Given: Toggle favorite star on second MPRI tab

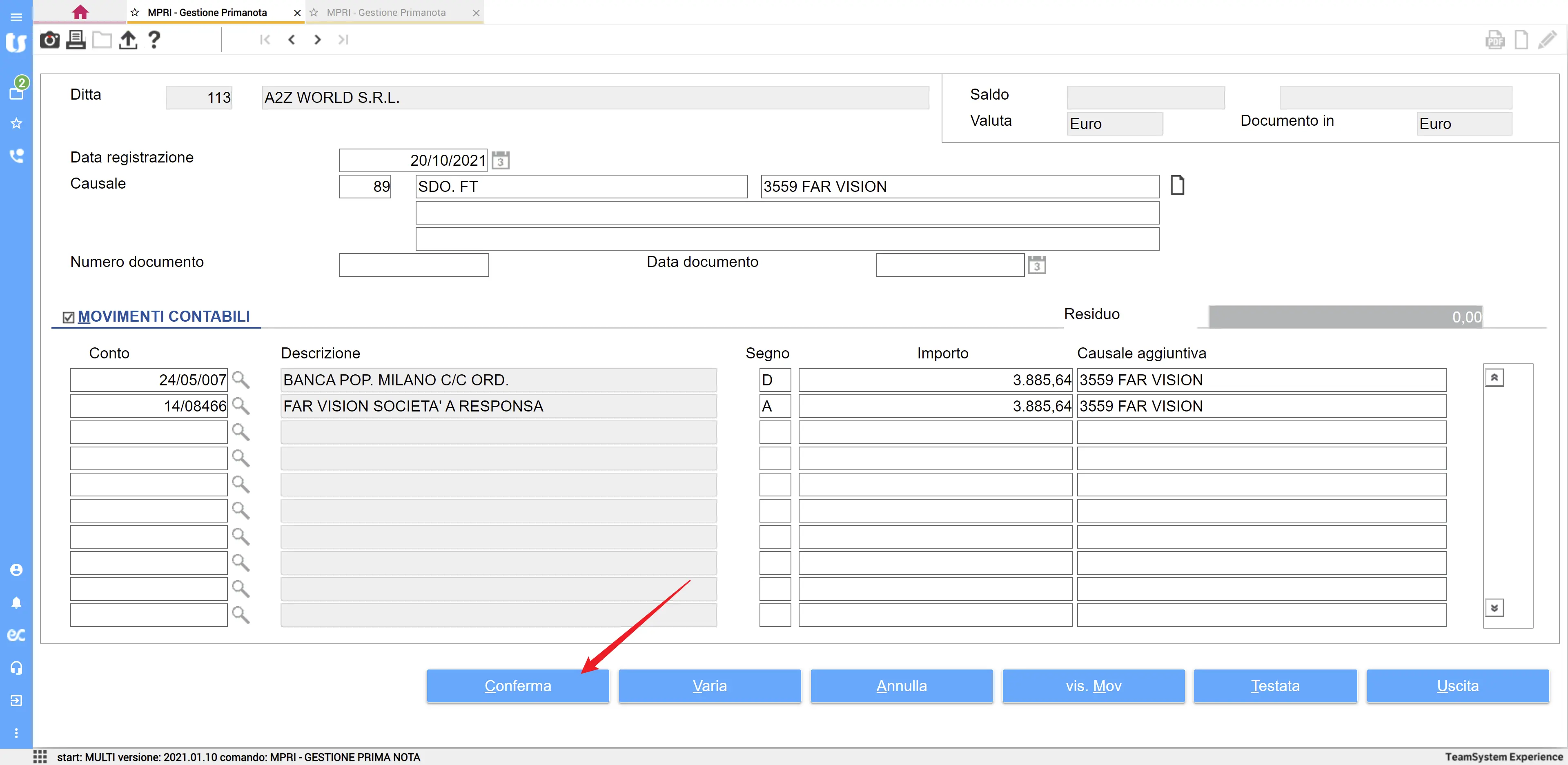Looking at the screenshot, I should pos(314,12).
